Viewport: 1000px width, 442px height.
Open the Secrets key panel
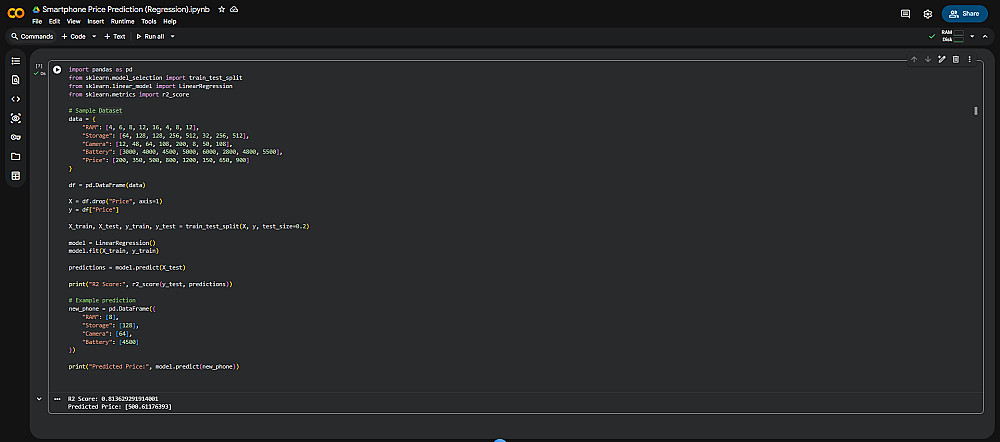click(15, 137)
